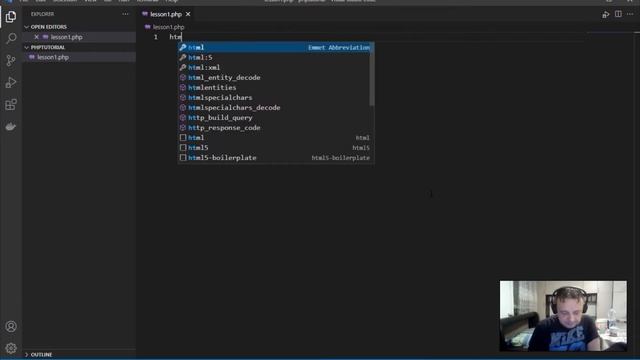Viewport: 640px width, 360px height.
Task: Open the Source Control view
Action: coord(11,60)
